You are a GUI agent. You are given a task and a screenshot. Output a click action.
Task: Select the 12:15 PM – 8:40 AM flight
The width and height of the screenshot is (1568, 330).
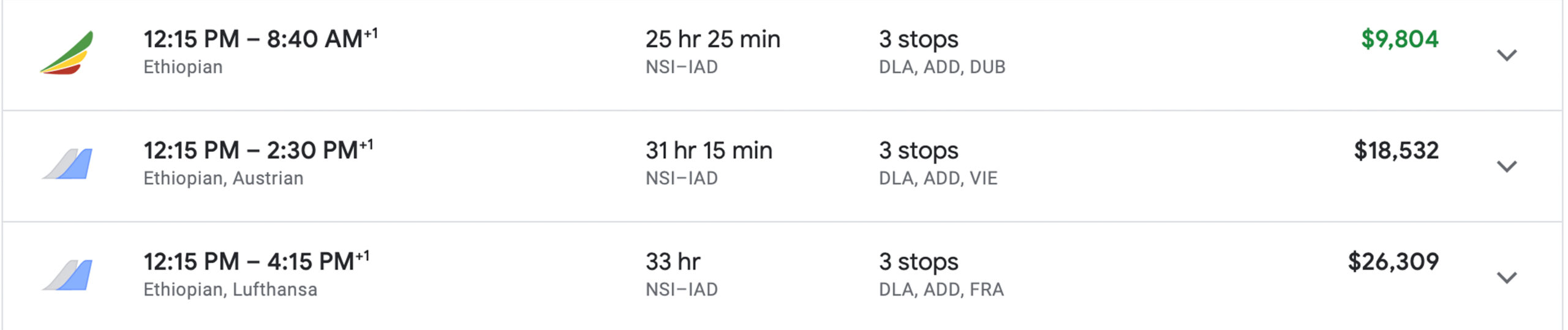click(x=782, y=55)
